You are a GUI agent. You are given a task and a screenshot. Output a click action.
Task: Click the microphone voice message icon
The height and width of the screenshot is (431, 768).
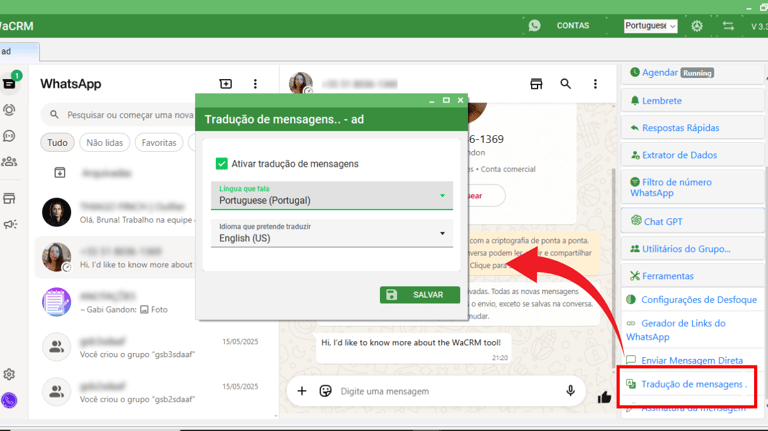[570, 391]
